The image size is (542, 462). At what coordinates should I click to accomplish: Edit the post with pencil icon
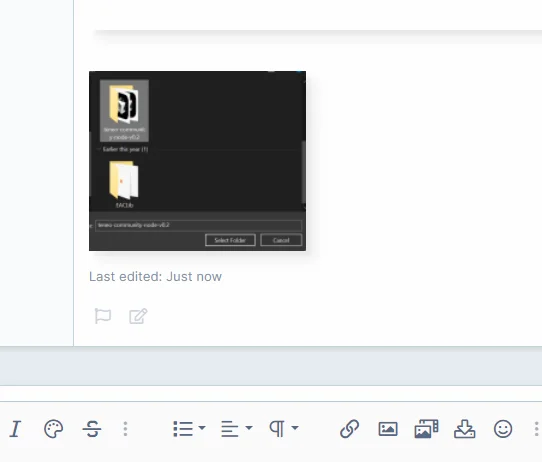138,316
